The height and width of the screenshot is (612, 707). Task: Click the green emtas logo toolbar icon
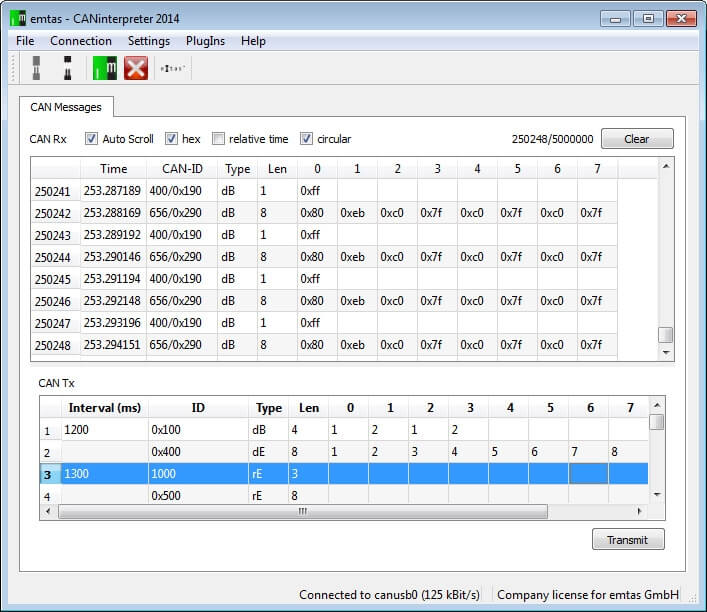[x=105, y=68]
